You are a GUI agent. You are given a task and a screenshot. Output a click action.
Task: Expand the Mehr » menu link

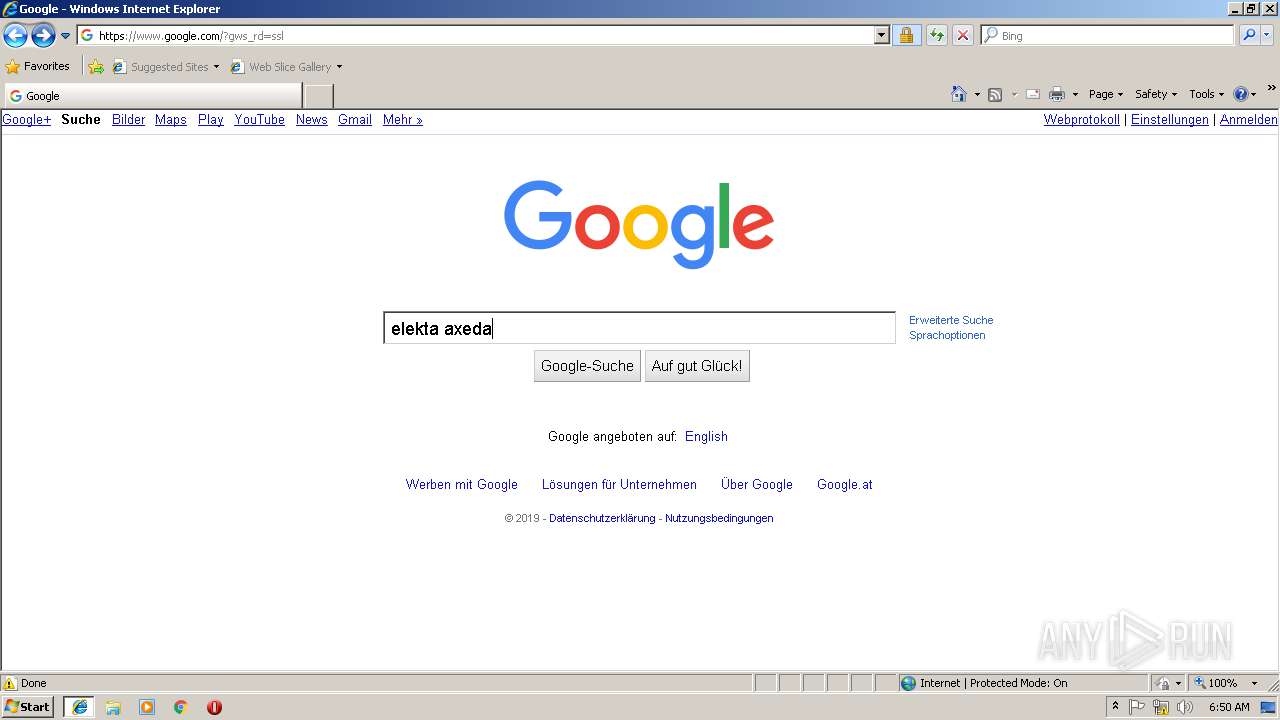[x=402, y=119]
